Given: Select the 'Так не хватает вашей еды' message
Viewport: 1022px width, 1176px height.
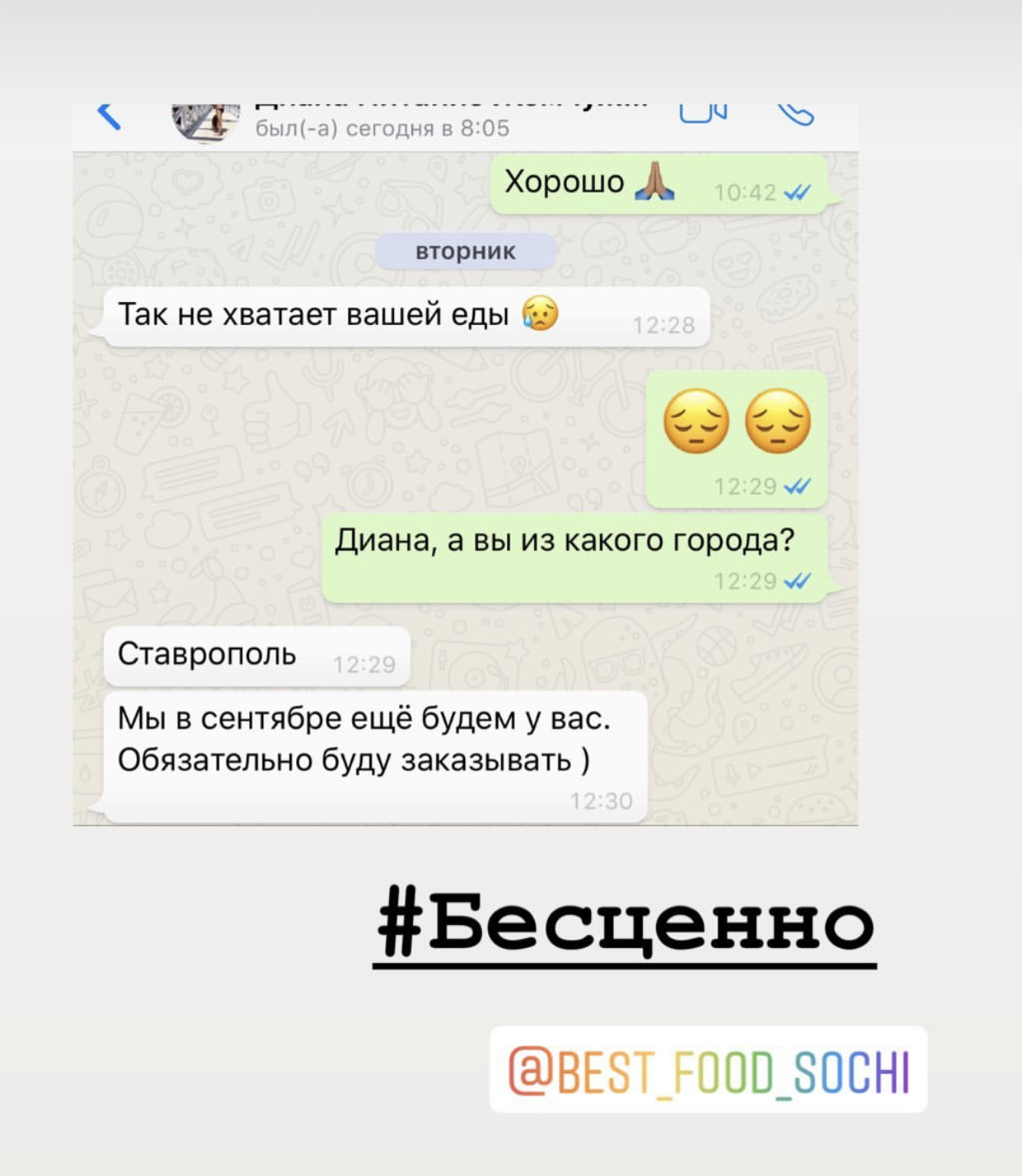Looking at the screenshot, I should click(x=406, y=317).
